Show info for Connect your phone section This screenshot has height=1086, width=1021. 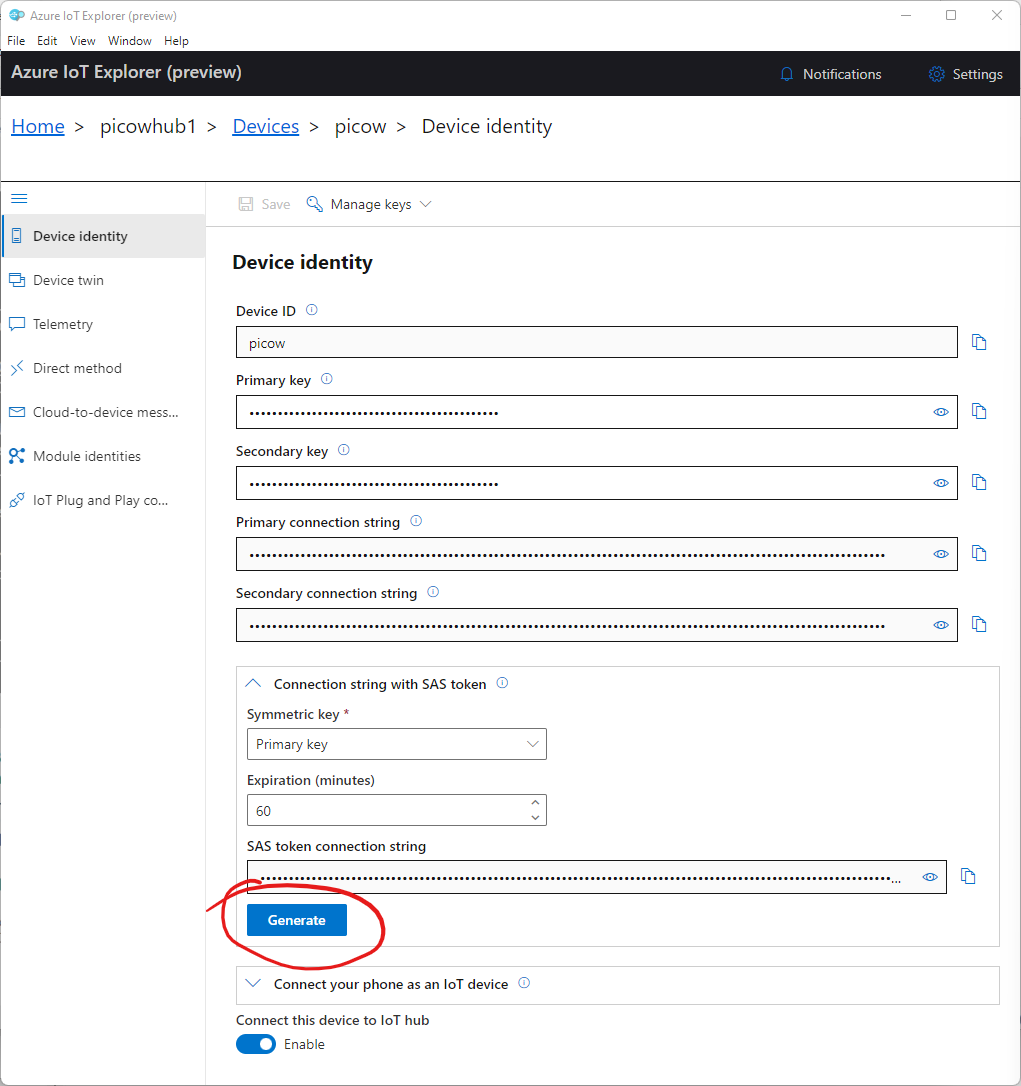pos(524,983)
